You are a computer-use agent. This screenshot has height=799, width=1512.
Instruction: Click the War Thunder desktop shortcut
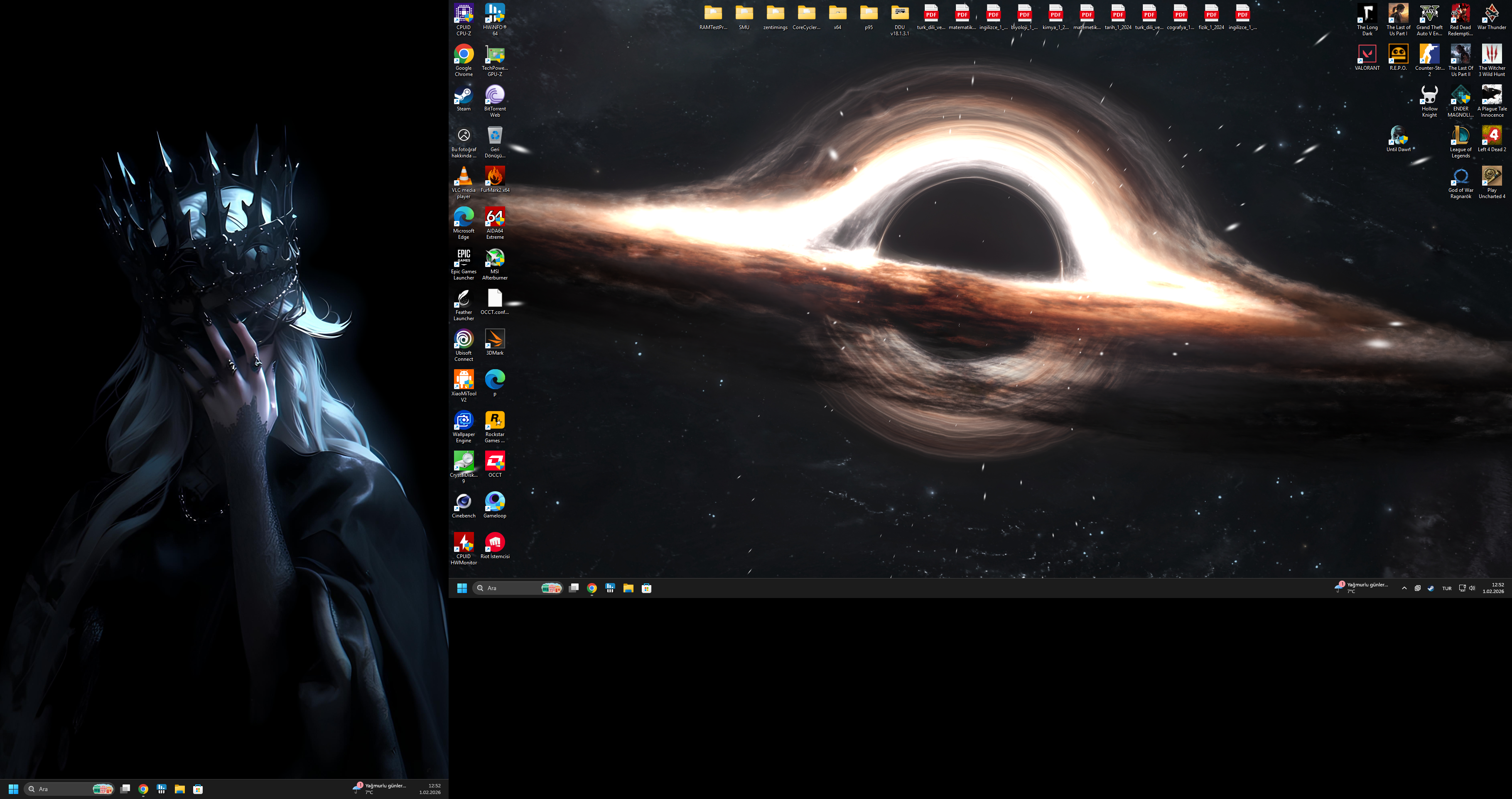pyautogui.click(x=1492, y=17)
